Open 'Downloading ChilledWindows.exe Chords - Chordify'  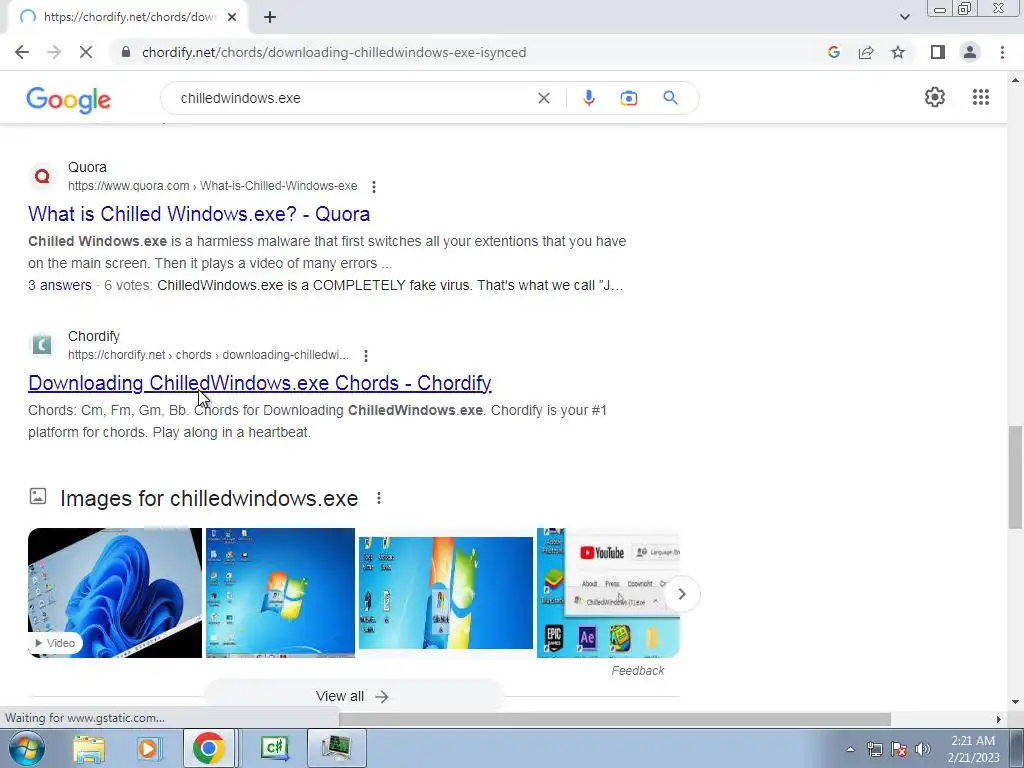(260, 383)
